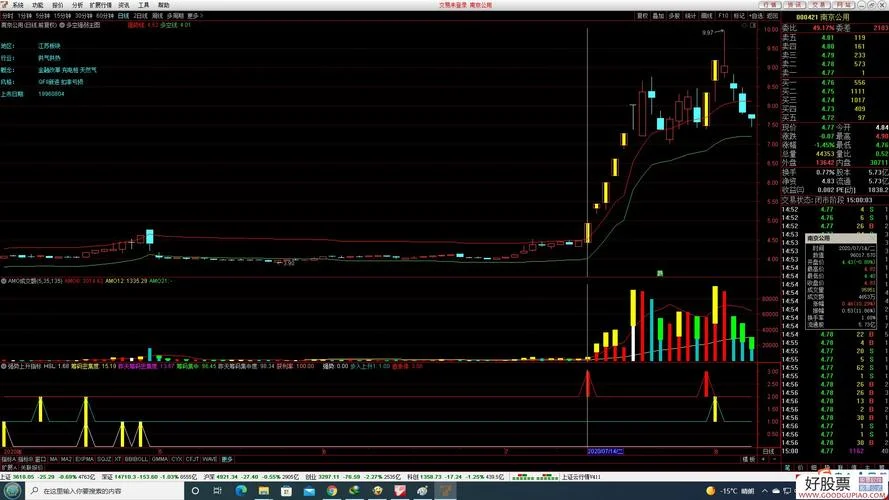Screen dimensions: 889x500
Task: Select the WAVE indicator tab
Action: pyautogui.click(x=210, y=459)
